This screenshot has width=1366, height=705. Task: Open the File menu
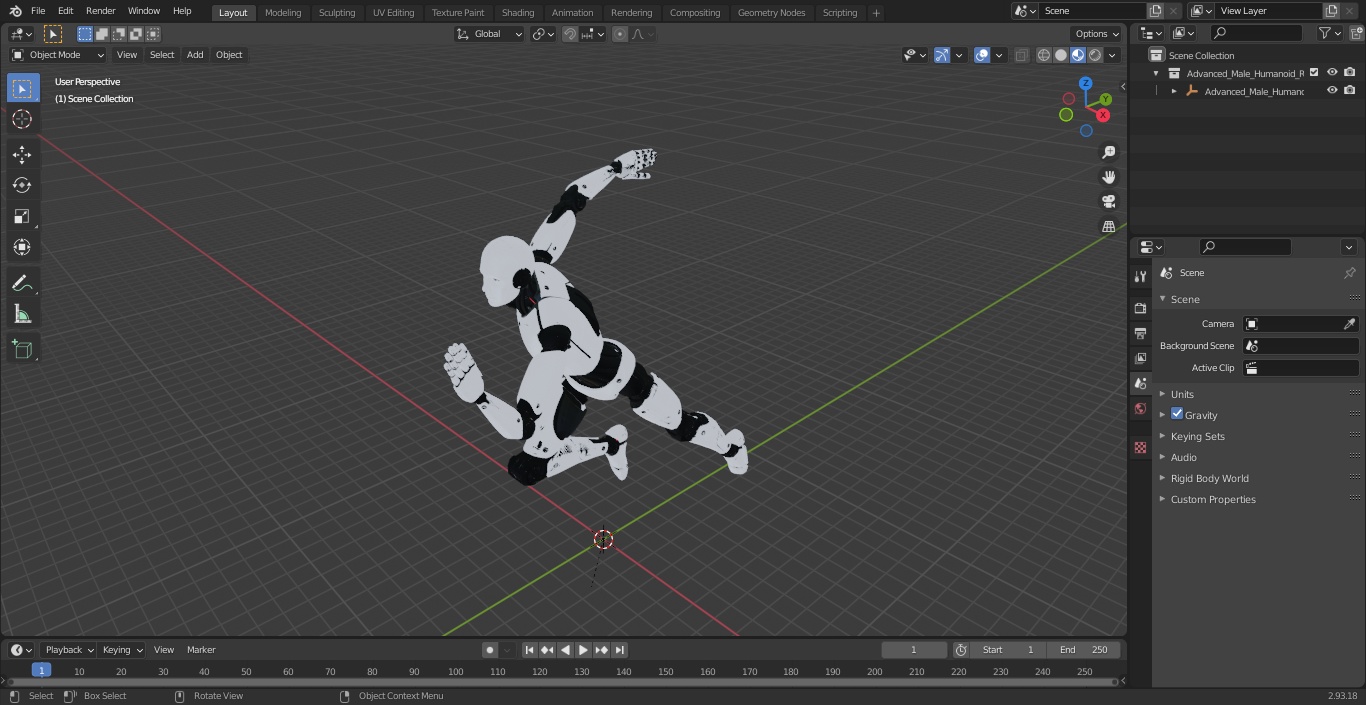pyautogui.click(x=38, y=11)
